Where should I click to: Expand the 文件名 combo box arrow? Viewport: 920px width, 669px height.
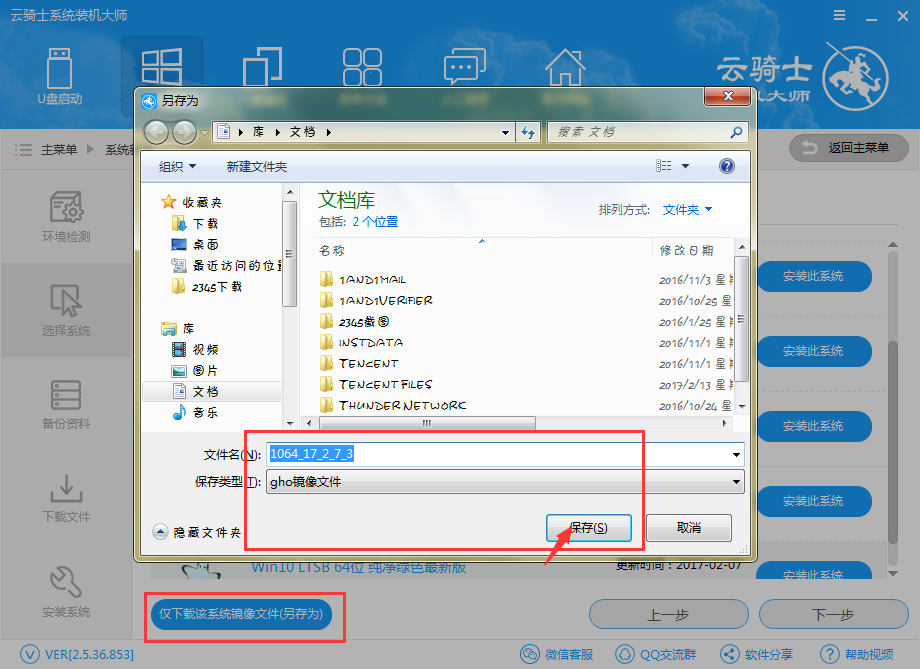[x=736, y=454]
